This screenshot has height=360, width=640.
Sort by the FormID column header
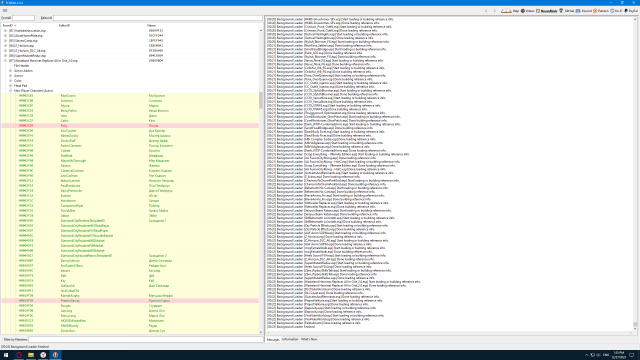click(x=29, y=25)
